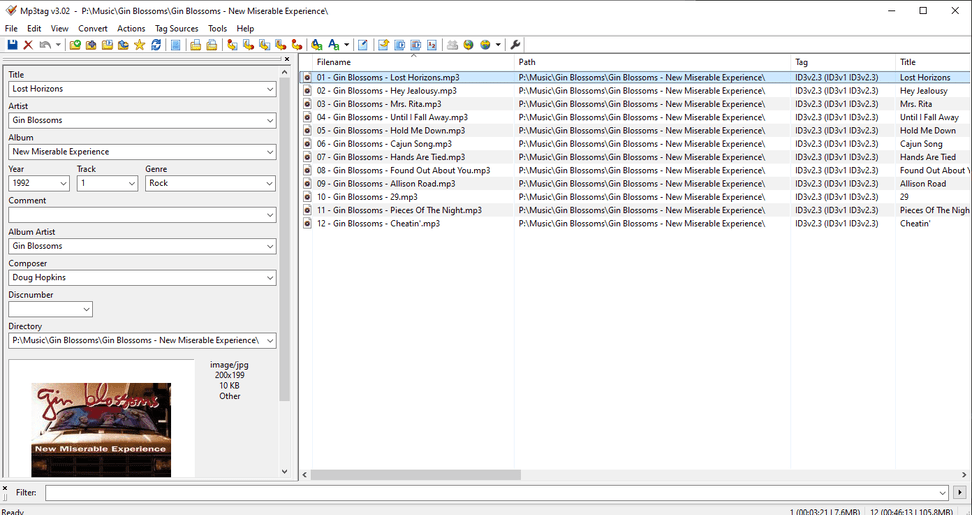This screenshot has height=515, width=972.
Task: Expand the Genre Rock dropdown
Action: point(270,183)
